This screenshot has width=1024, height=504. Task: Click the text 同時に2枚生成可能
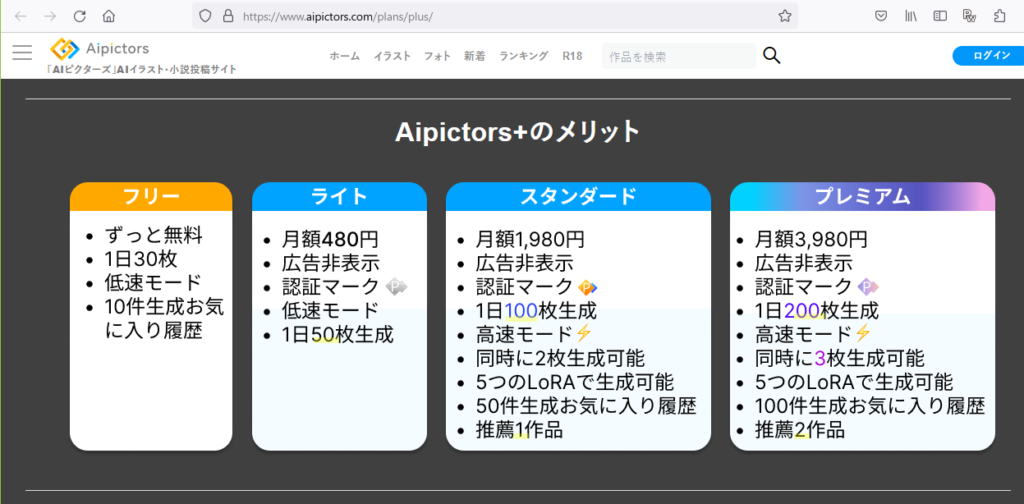tap(560, 358)
